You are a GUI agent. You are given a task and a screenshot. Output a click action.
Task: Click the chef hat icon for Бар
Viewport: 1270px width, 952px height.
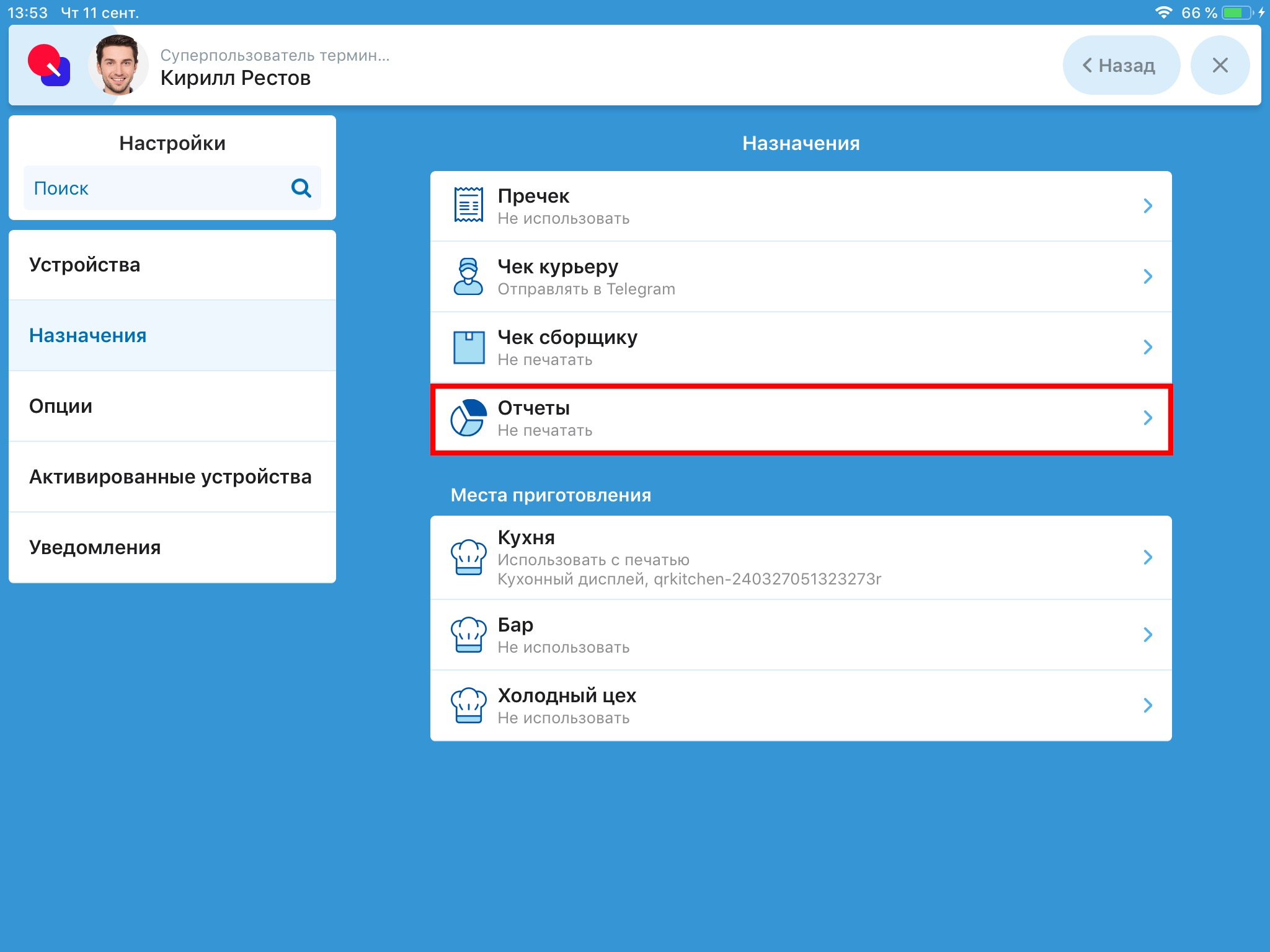pos(468,635)
